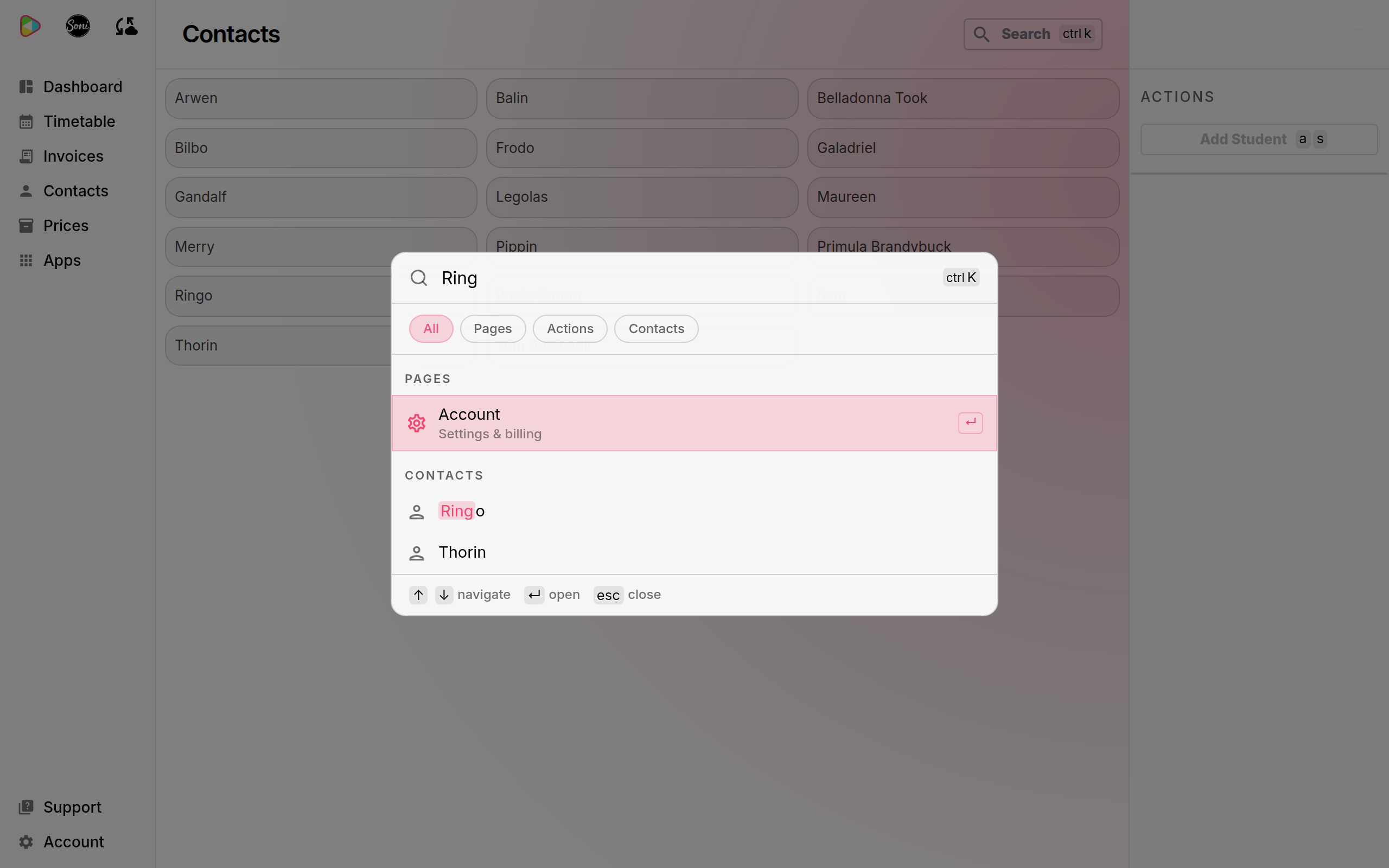Click the esc close key hint
The image size is (1389, 868).
(608, 595)
